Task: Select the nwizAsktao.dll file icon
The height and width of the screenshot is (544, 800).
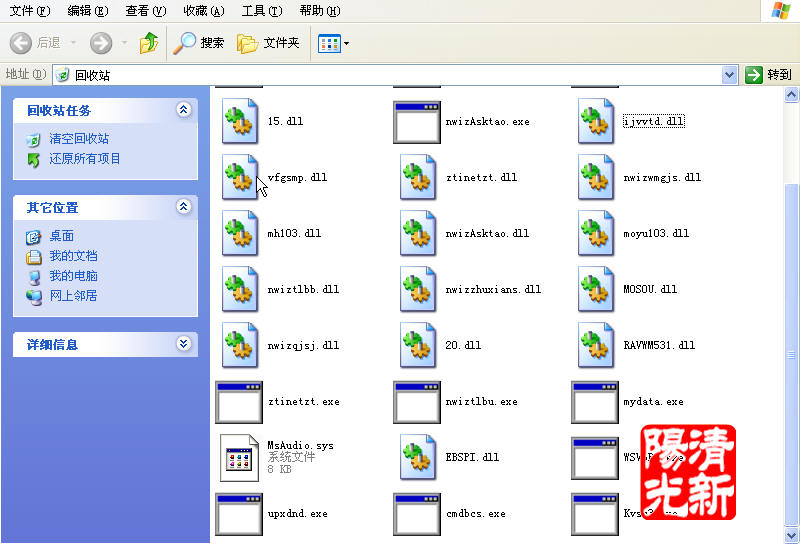Action: 417,233
